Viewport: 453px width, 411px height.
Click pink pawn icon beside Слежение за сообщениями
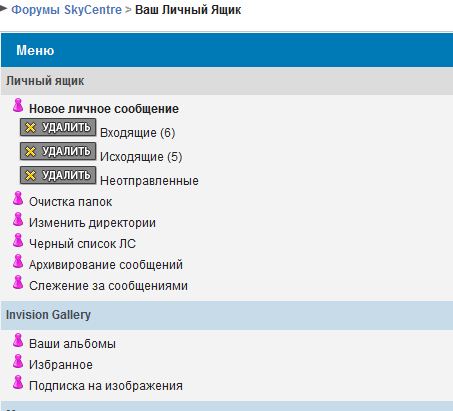click(18, 282)
